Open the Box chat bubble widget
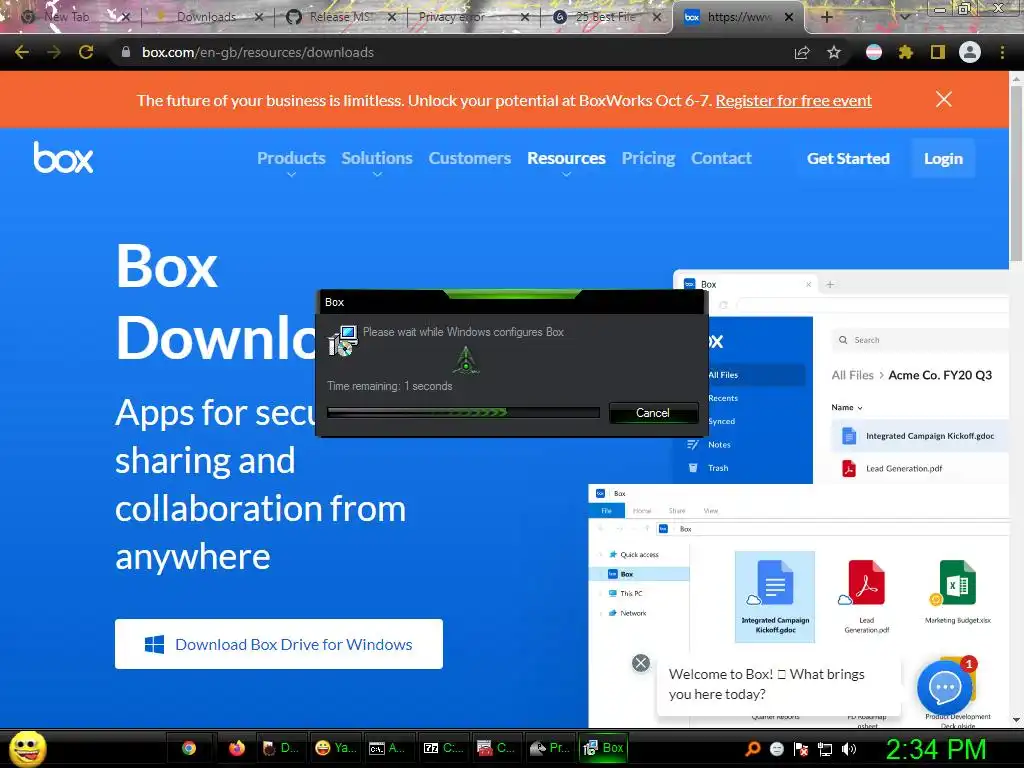 (x=944, y=688)
